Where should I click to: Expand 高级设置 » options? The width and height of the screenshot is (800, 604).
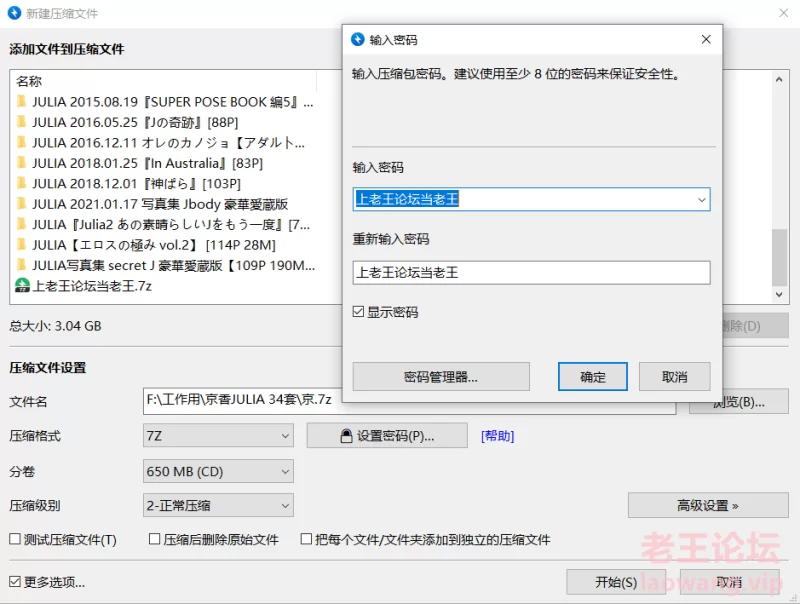click(708, 505)
